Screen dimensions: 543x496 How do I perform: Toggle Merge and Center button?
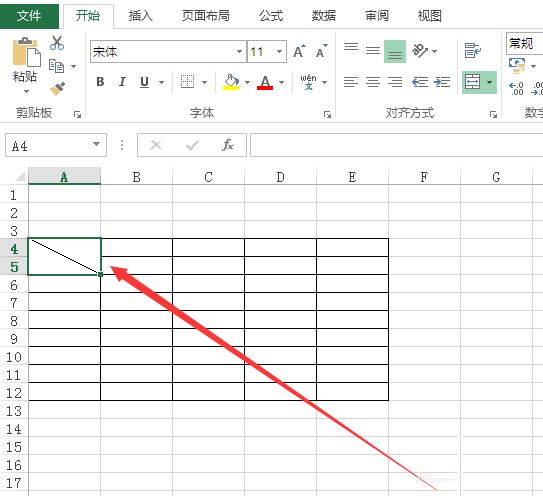472,82
